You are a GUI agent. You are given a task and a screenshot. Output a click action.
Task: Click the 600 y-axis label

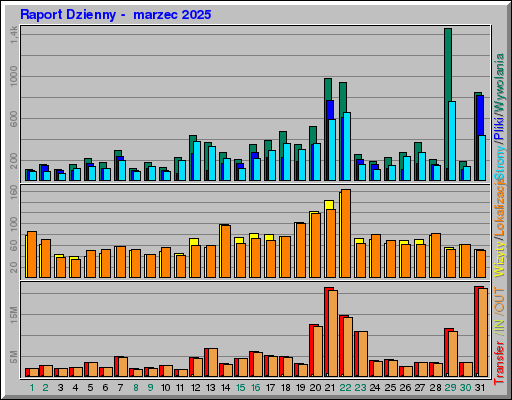(14, 119)
